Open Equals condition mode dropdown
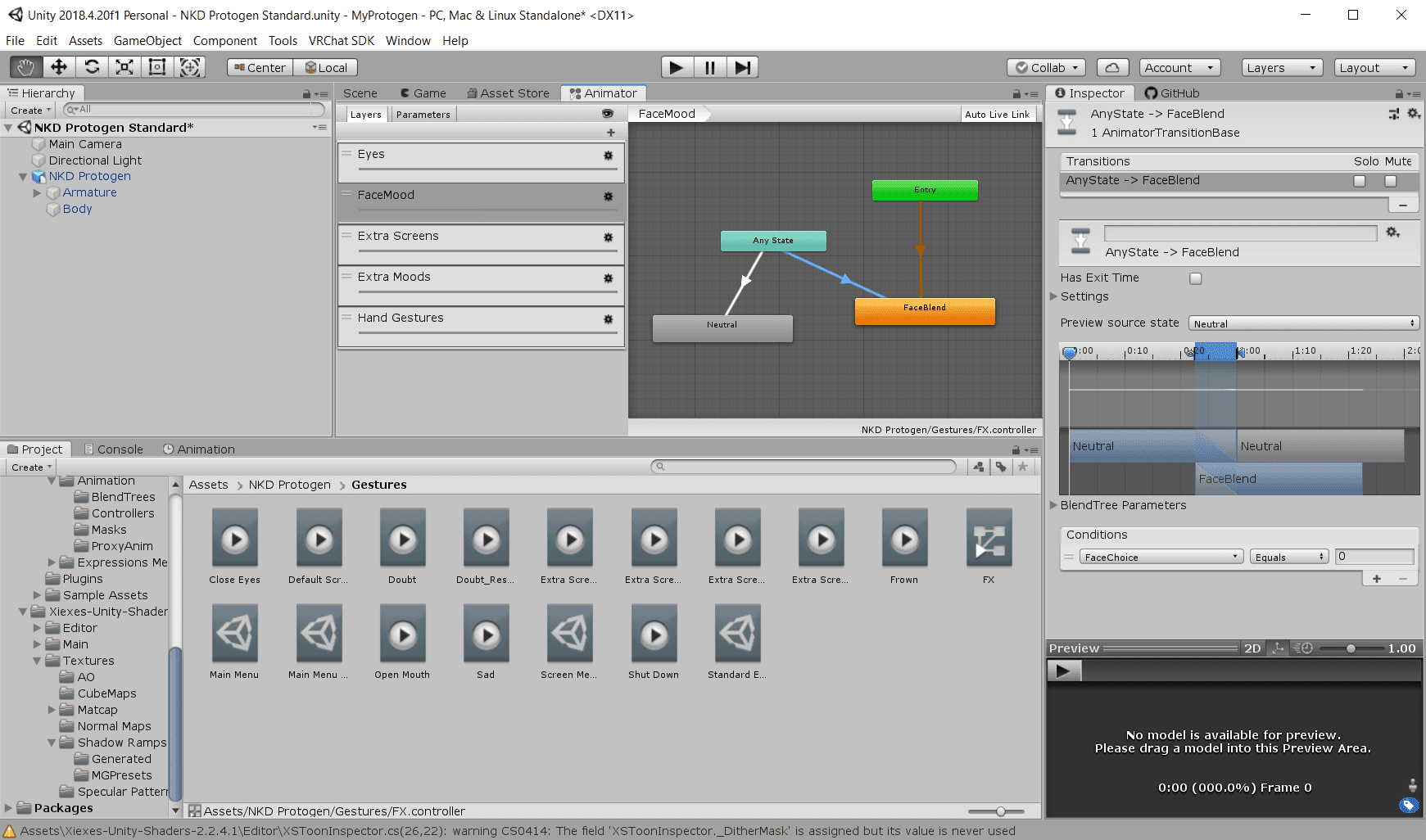The height and width of the screenshot is (840, 1426). [1289, 557]
